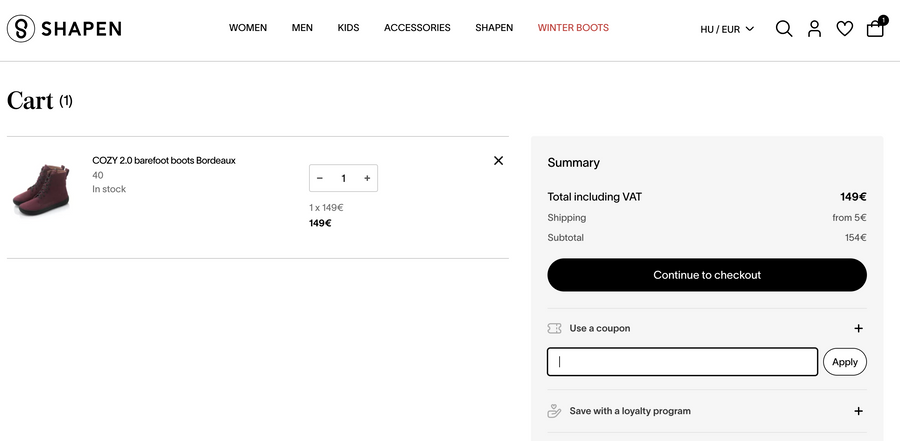Remove COZY 2.0 boots with X icon

coord(498,160)
